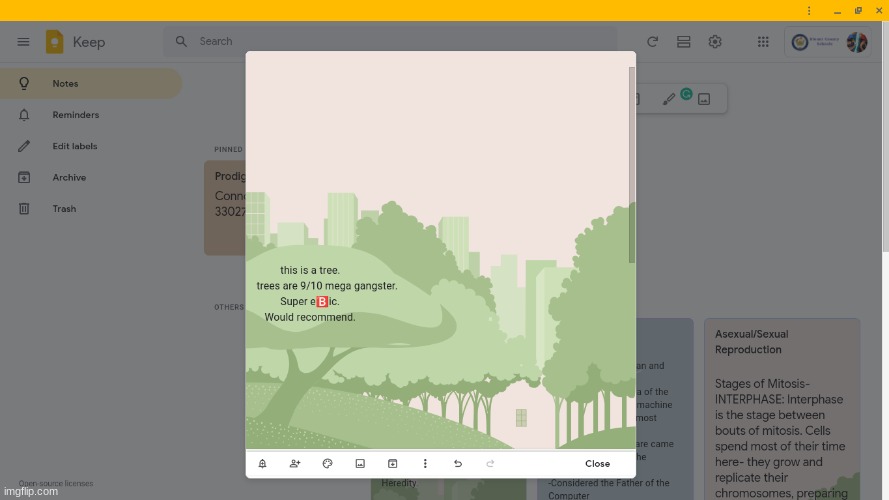Select Notes in the sidebar
Screen dimensions: 889x500
click(x=91, y=83)
